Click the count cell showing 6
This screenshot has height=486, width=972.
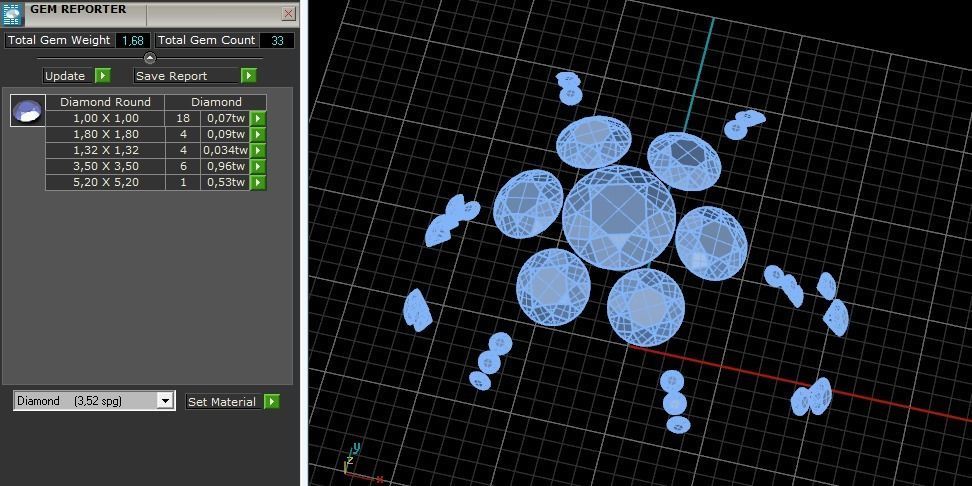[183, 167]
